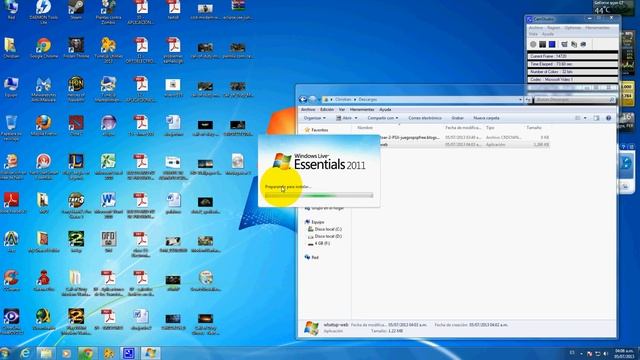The width and height of the screenshot is (640, 360).
Task: Open the TuneUp Utilities 2012 desktop shortcut
Action: pyautogui.click(x=108, y=51)
